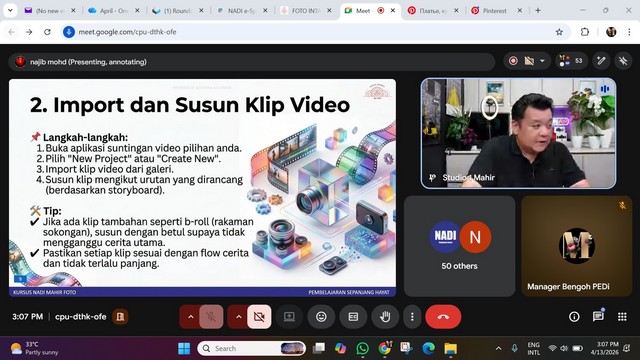Click the red Leave call button
Viewport: 640px width, 360px height.
tap(443, 317)
